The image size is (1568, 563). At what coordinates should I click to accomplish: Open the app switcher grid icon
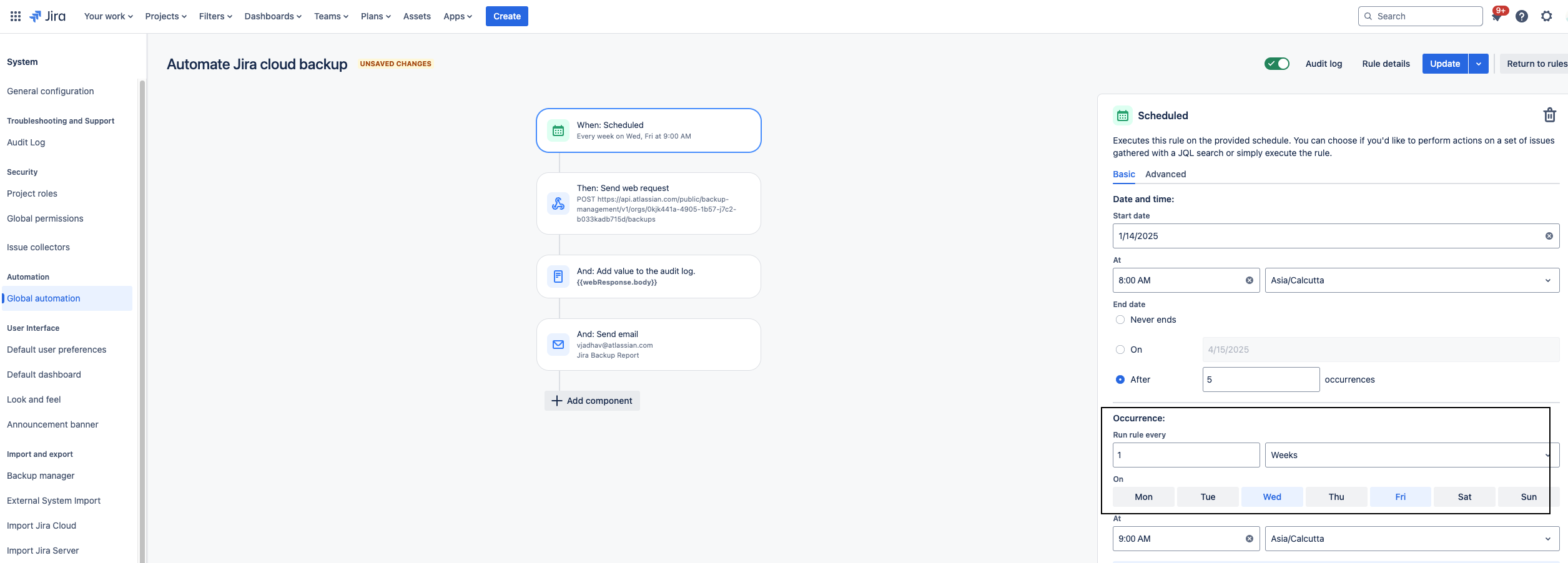click(x=16, y=16)
